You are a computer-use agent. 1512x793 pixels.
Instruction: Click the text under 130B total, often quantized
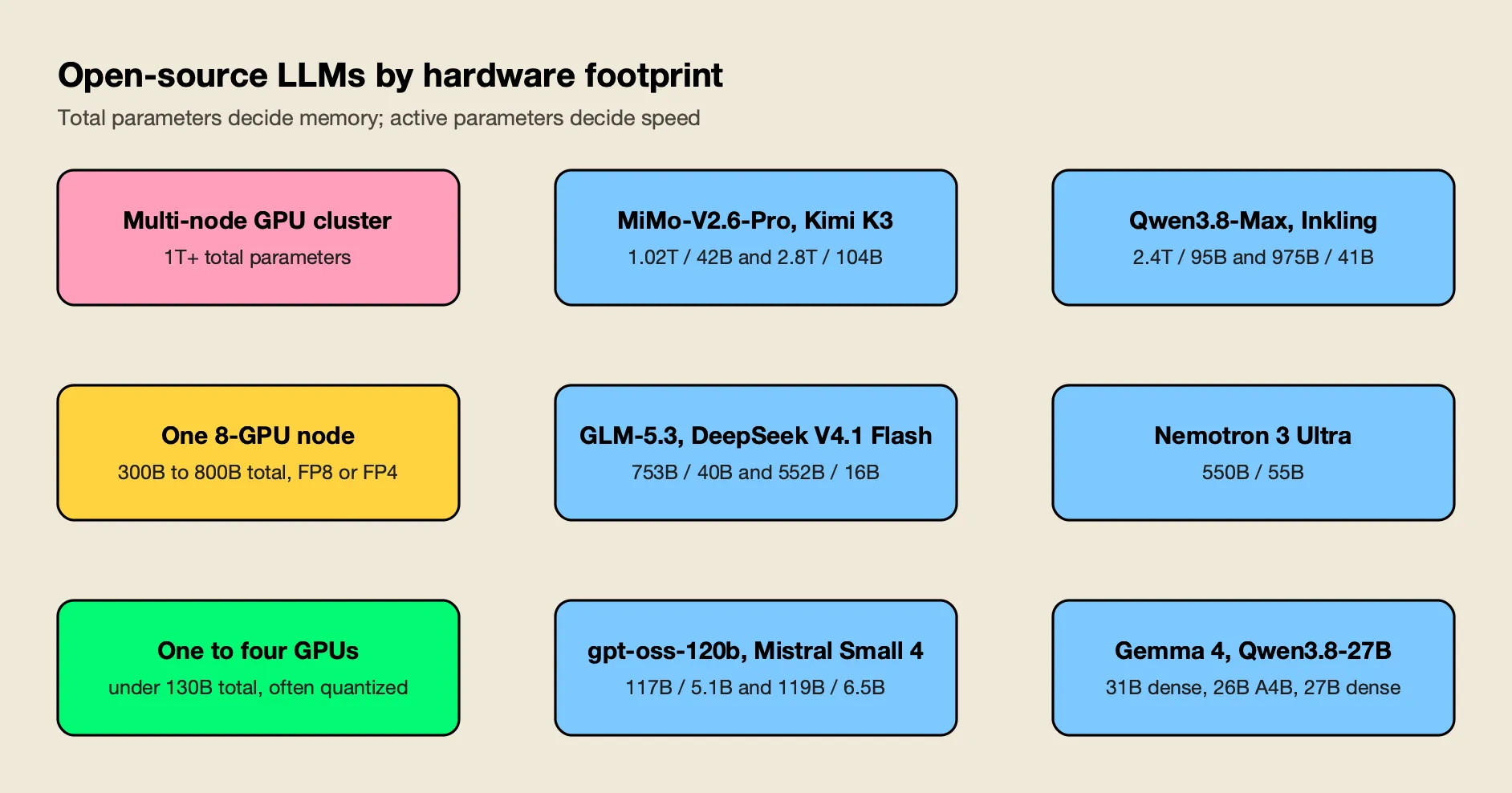[x=258, y=688]
